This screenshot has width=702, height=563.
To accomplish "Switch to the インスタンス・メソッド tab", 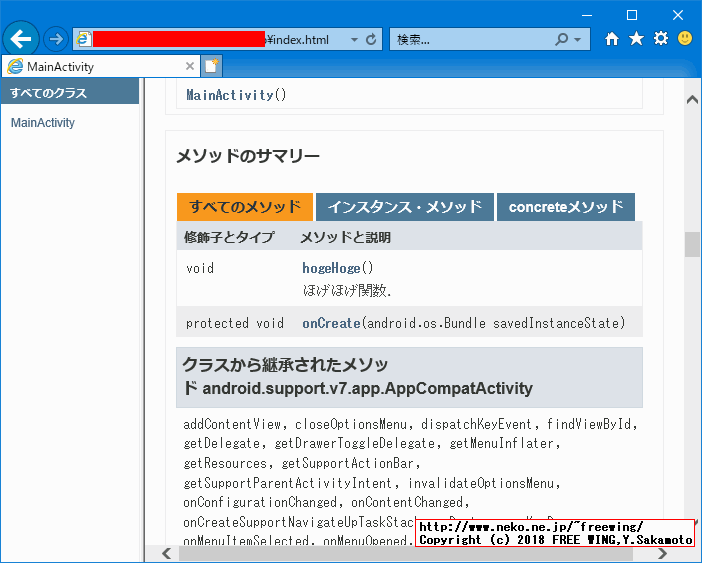I will coord(405,207).
